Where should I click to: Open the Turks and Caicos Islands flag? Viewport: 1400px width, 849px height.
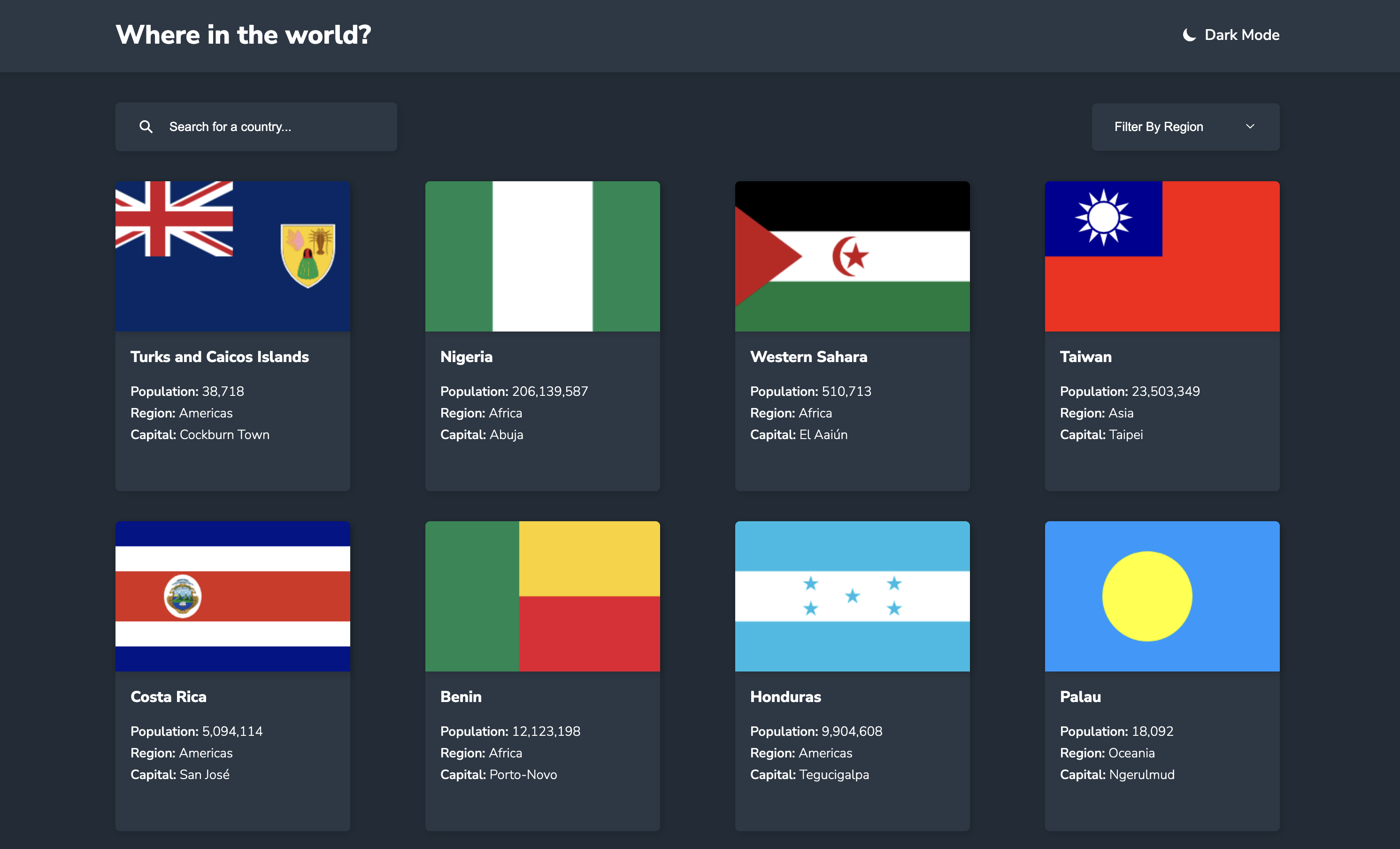232,256
